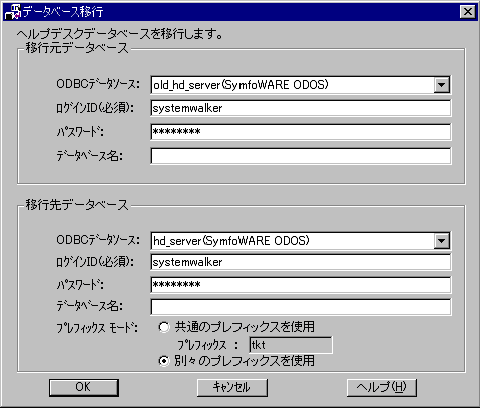The width and height of the screenshot is (480, 408).
Task: Open source ODBC data source dropdown arrow
Action: point(442,85)
